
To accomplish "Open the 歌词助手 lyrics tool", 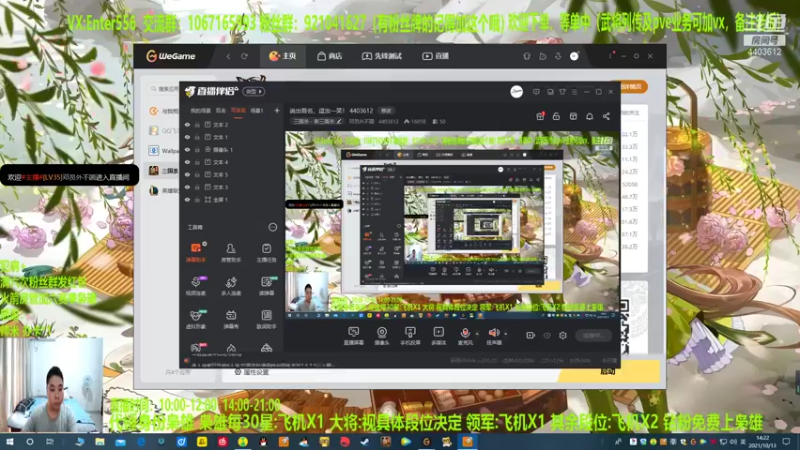I will [266, 319].
